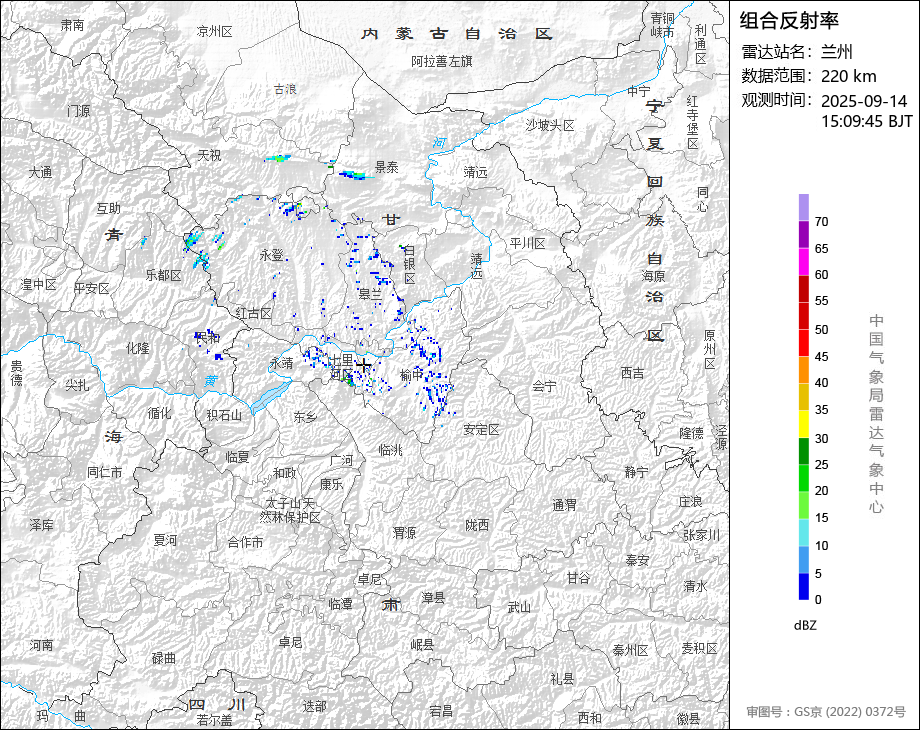The height and width of the screenshot is (730, 920).
Task: Click the map label 海原
Action: click(653, 275)
